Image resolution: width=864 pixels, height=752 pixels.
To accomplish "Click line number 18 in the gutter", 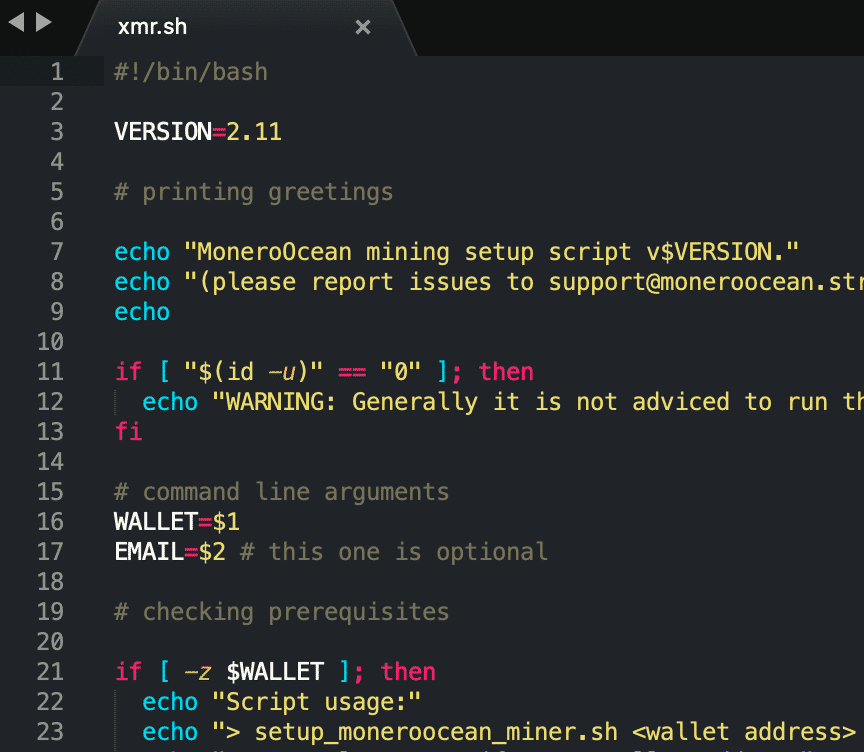I will (x=51, y=582).
